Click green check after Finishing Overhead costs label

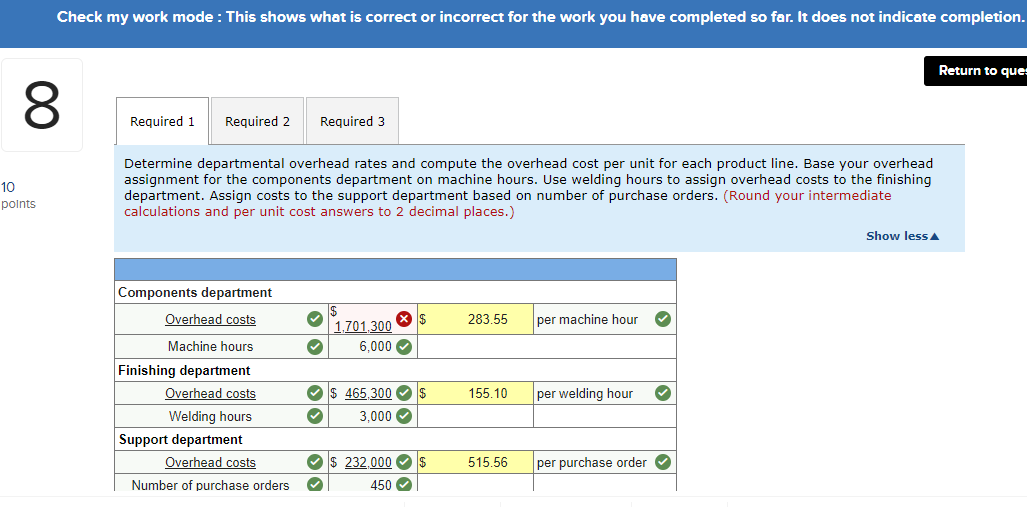(x=315, y=393)
